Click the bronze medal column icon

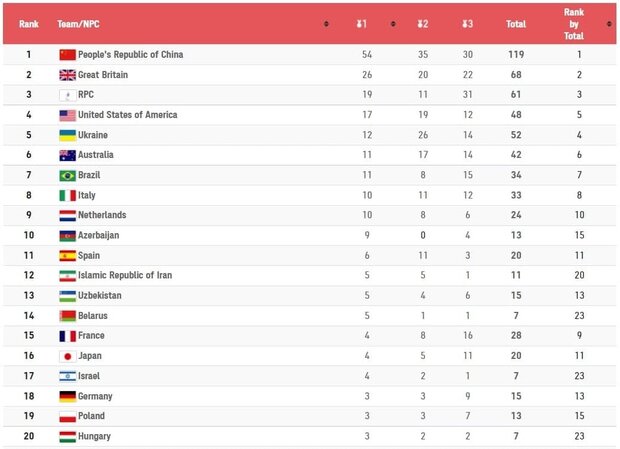click(467, 23)
